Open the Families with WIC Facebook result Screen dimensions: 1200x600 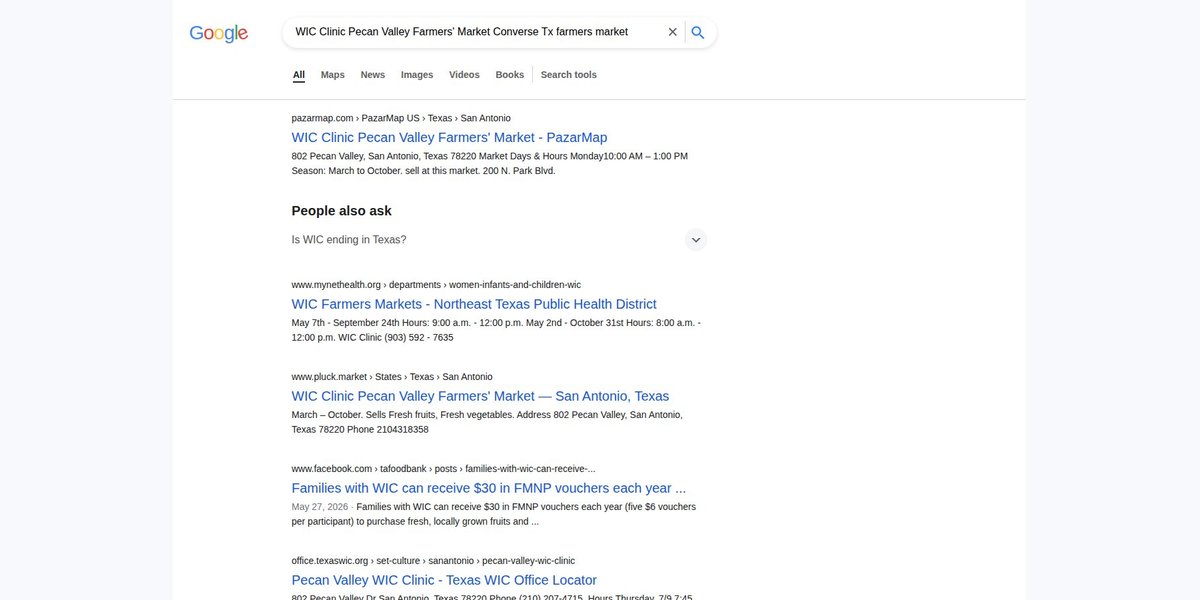pyautogui.click(x=489, y=488)
